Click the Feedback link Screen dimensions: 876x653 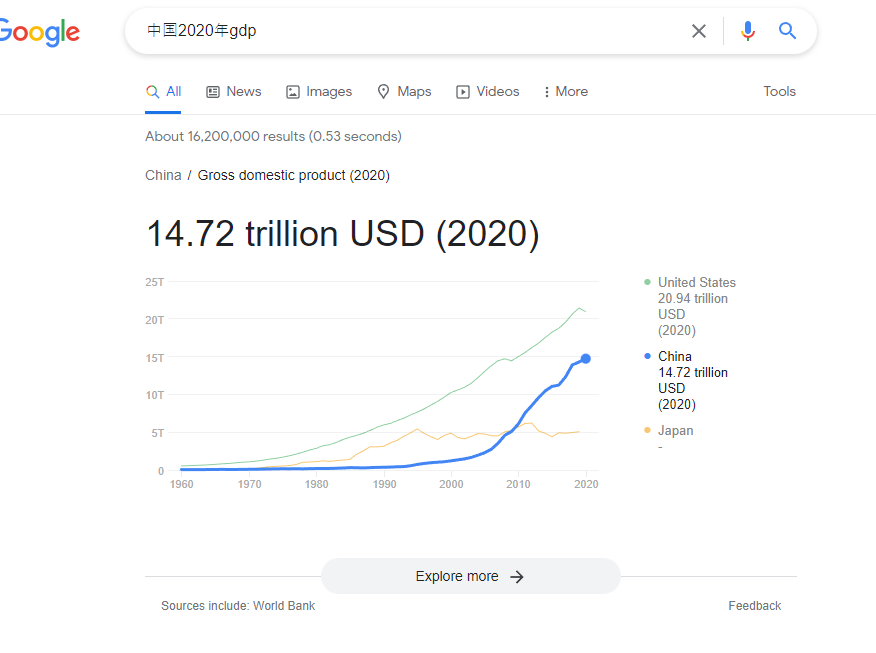[755, 606]
